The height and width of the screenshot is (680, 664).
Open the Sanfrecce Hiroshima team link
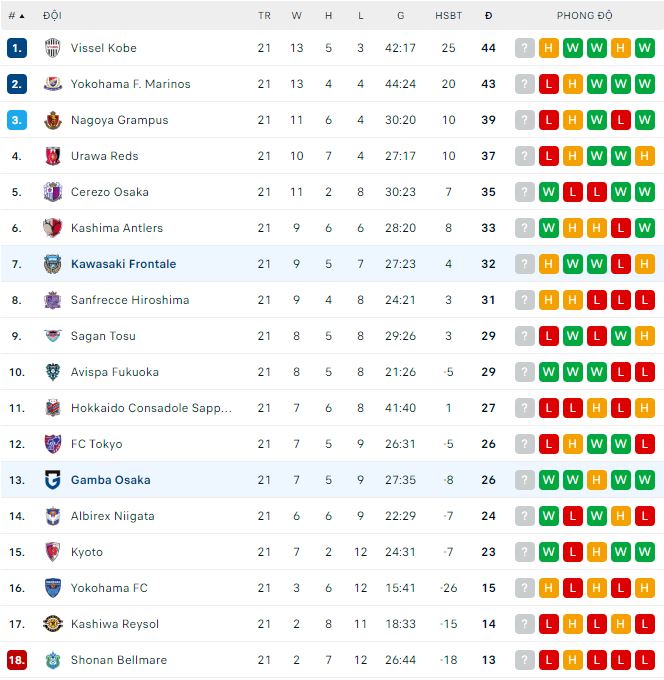click(130, 300)
